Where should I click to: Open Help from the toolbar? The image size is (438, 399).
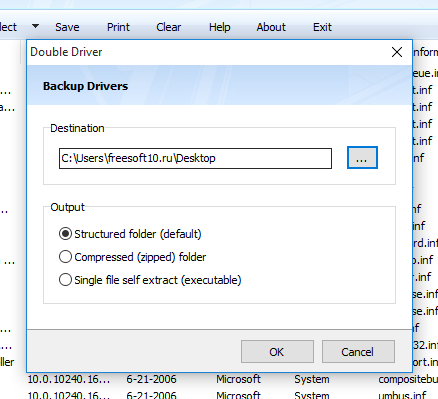(x=219, y=27)
